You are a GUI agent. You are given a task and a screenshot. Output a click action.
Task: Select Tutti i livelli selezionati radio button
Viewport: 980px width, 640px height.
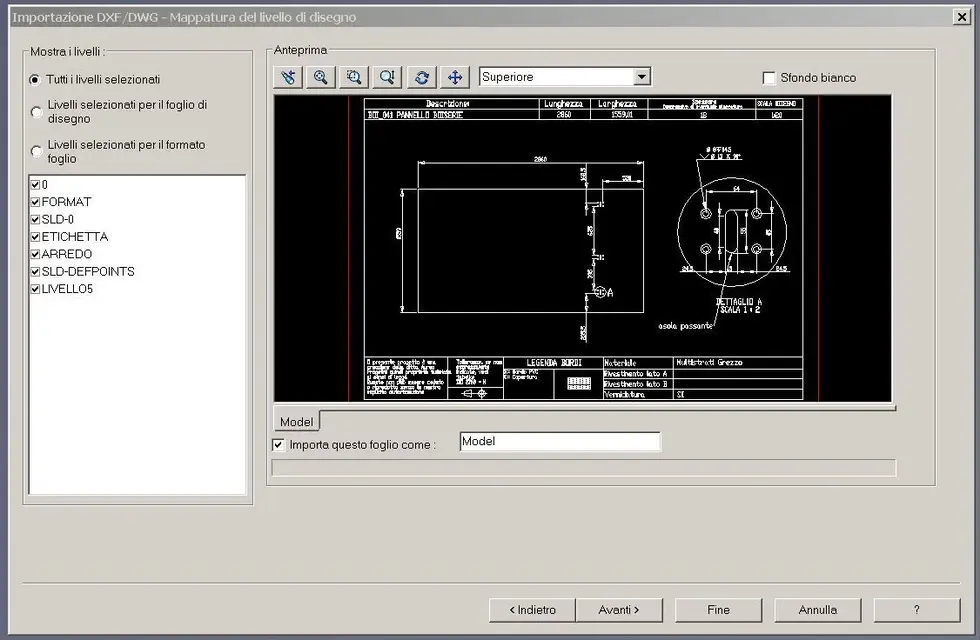click(x=35, y=79)
